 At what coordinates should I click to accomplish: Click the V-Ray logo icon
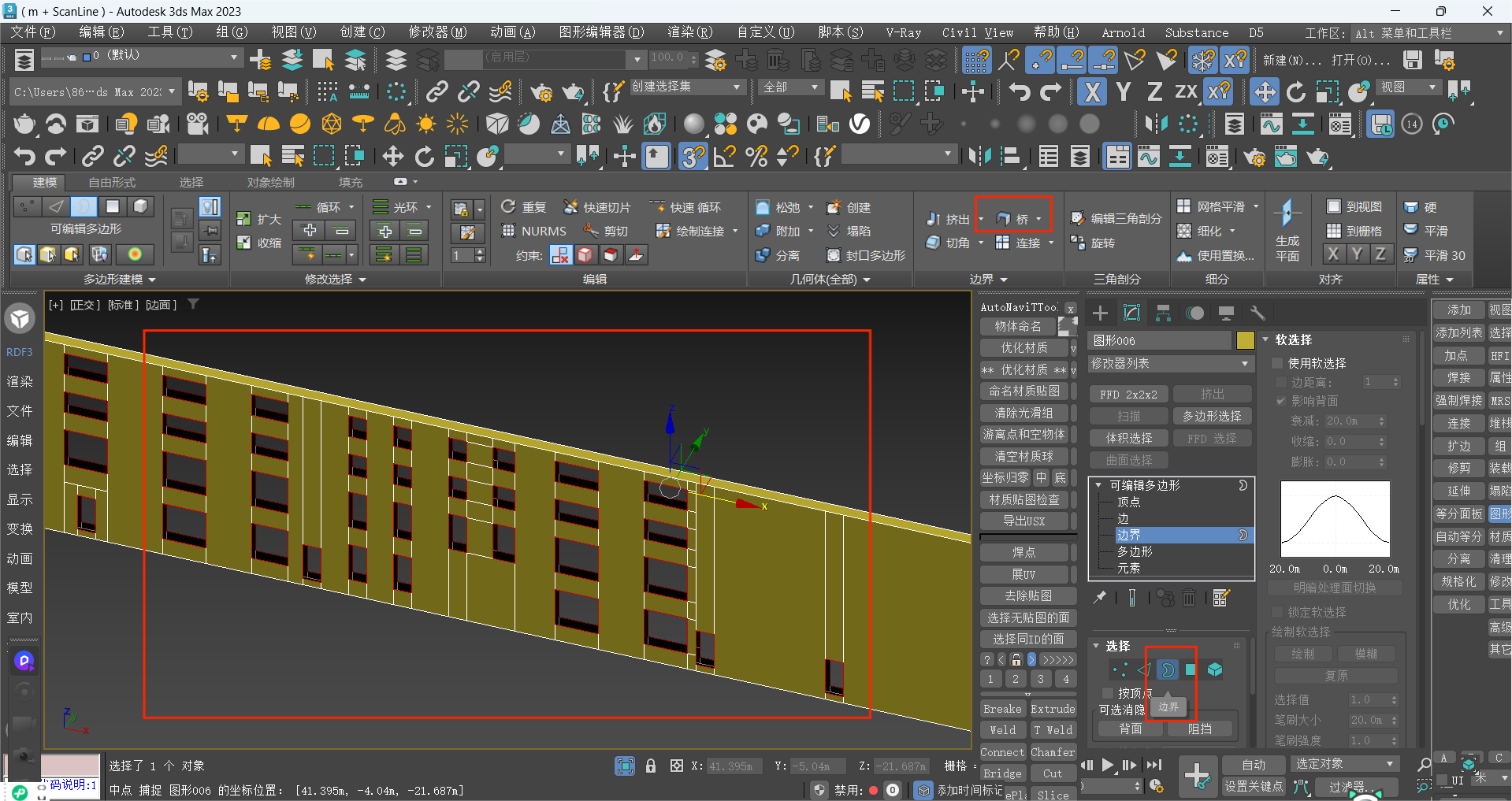(860, 124)
